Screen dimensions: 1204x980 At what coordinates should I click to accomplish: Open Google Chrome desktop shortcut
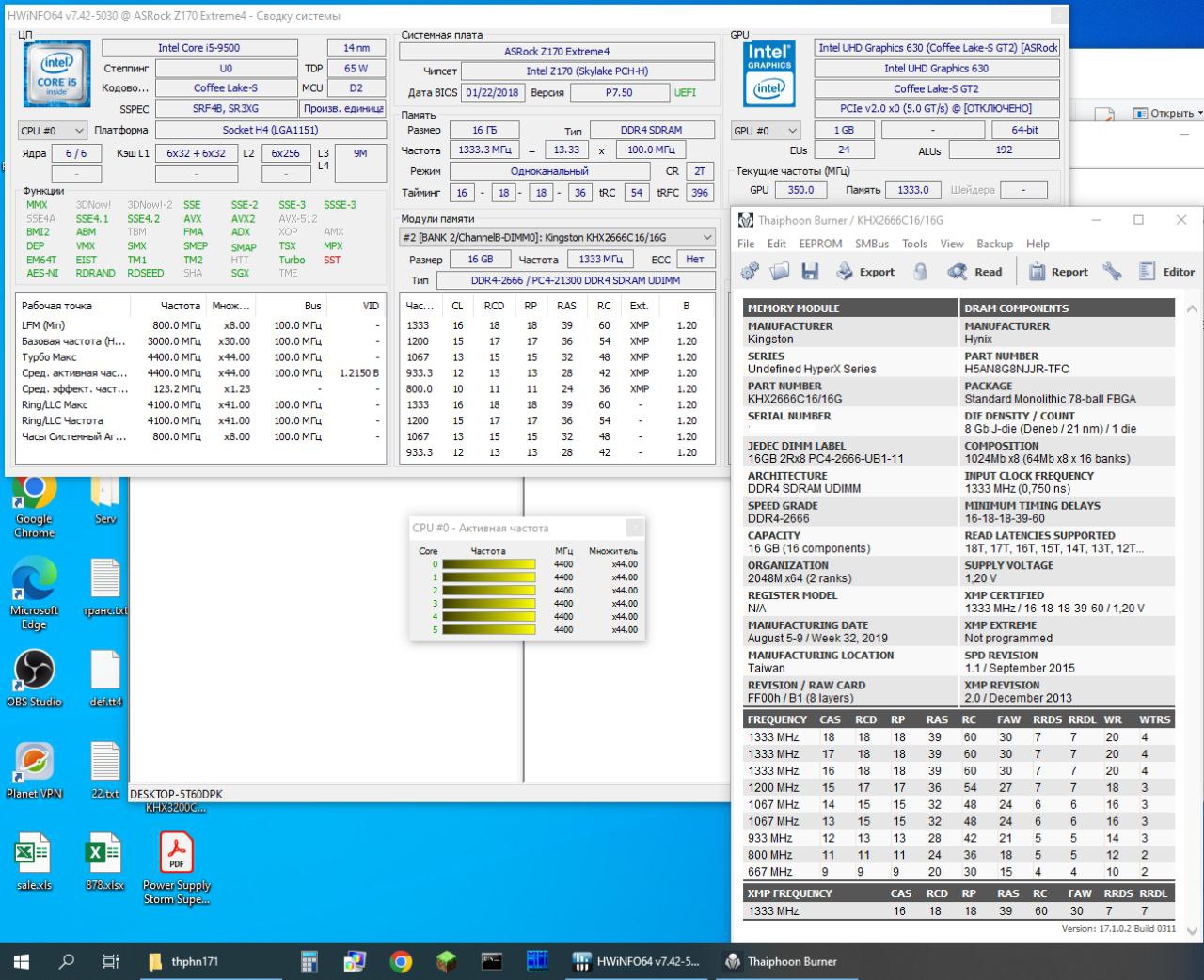click(x=34, y=506)
